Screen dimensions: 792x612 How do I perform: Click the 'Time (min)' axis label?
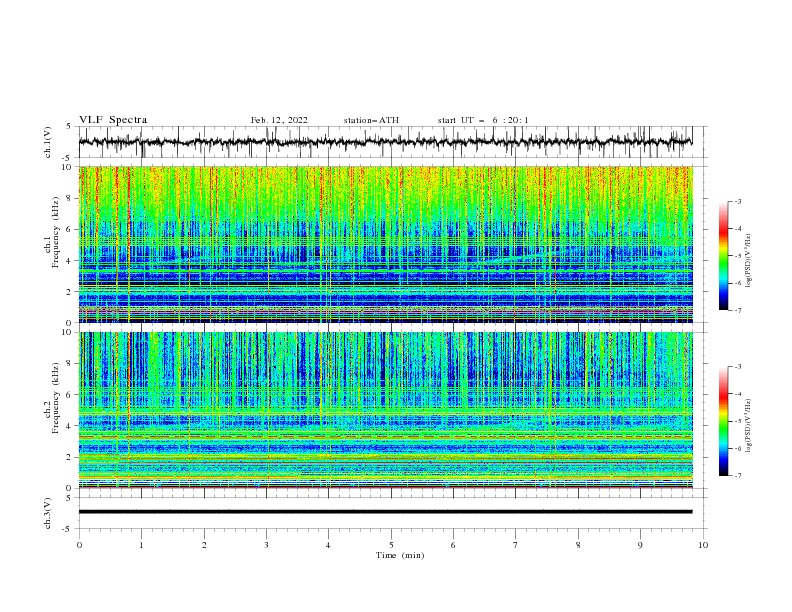tap(400, 555)
